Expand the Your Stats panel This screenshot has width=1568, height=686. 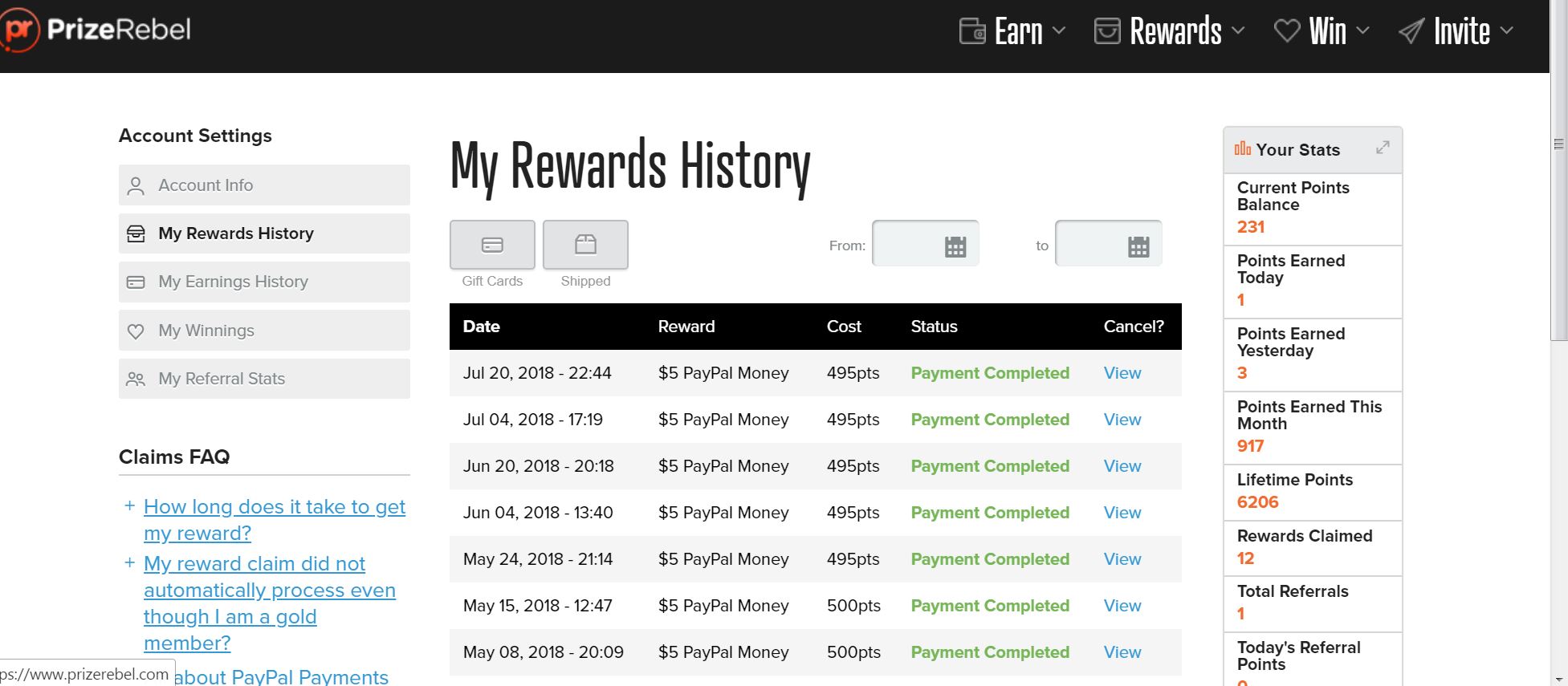click(x=1383, y=148)
